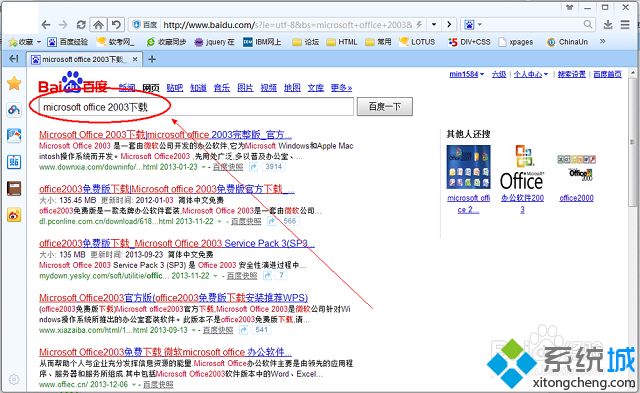The image size is (640, 393).
Task: Click the picture icon in left sidebar
Action: [14, 135]
